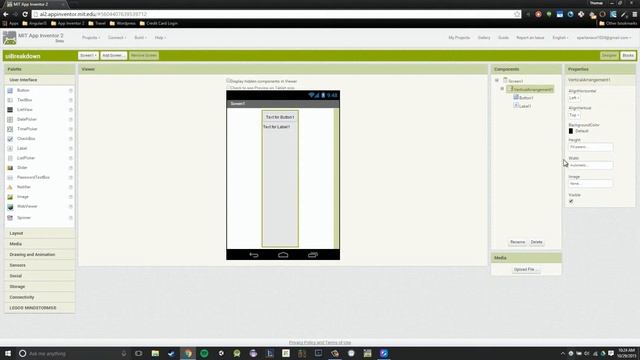Open the BackgroundColor swatch
Viewport: 640px width, 360px height.
(x=571, y=131)
